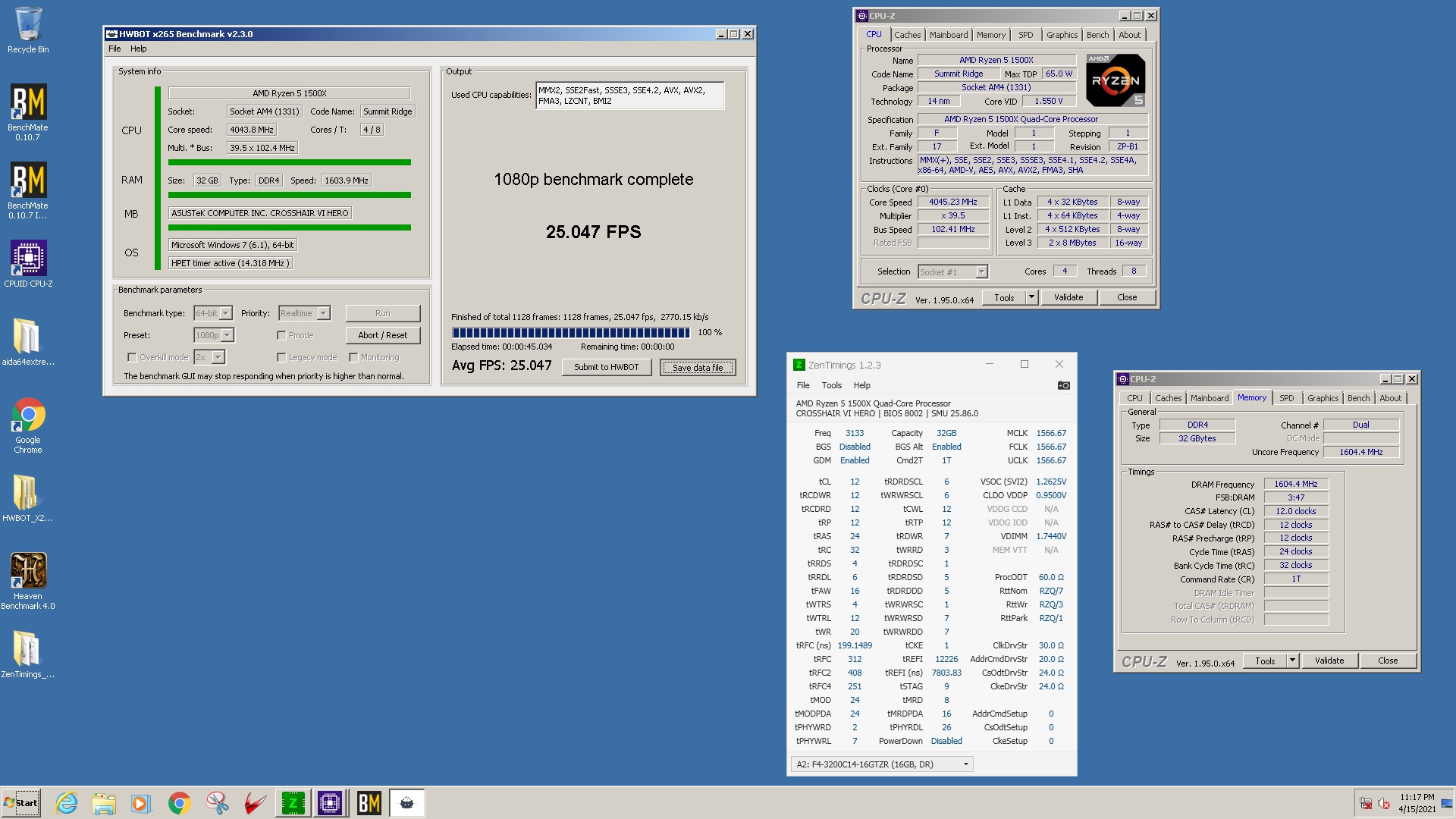Image resolution: width=1456 pixels, height=819 pixels.
Task: Click the green RAM status bar
Action: [290, 195]
